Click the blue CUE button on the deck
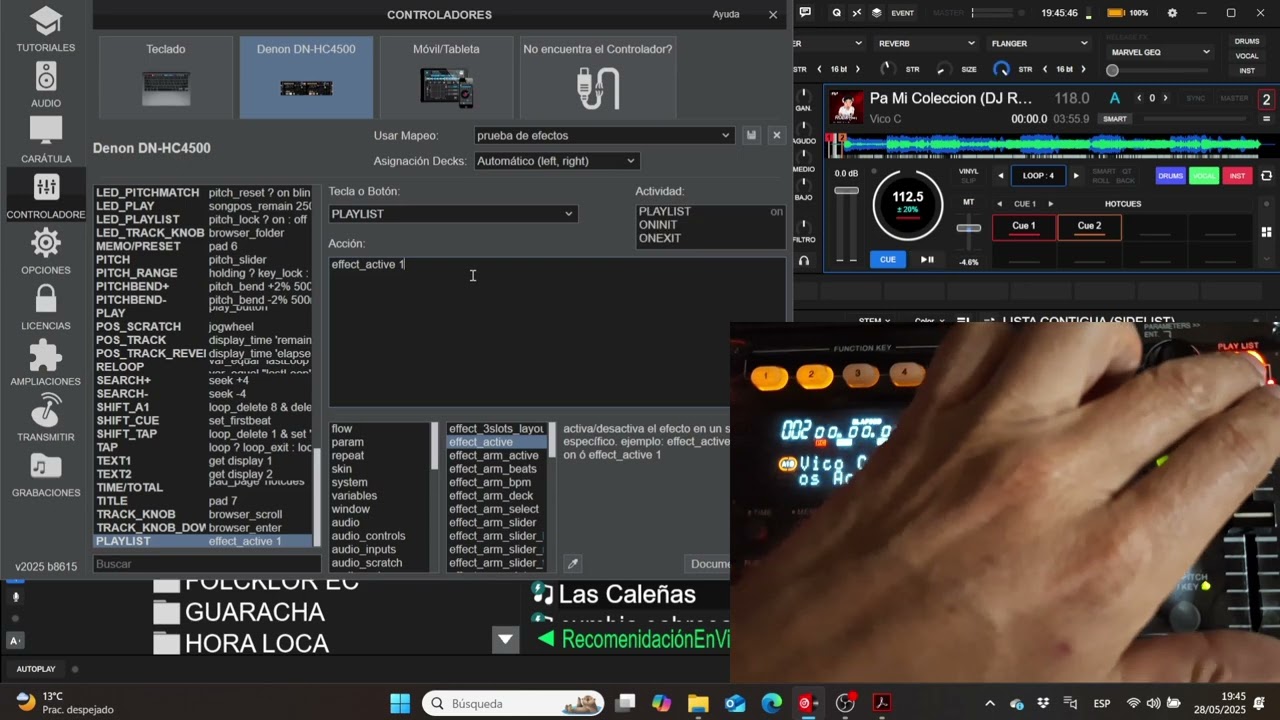The width and height of the screenshot is (1280, 720). pyautogui.click(x=888, y=260)
